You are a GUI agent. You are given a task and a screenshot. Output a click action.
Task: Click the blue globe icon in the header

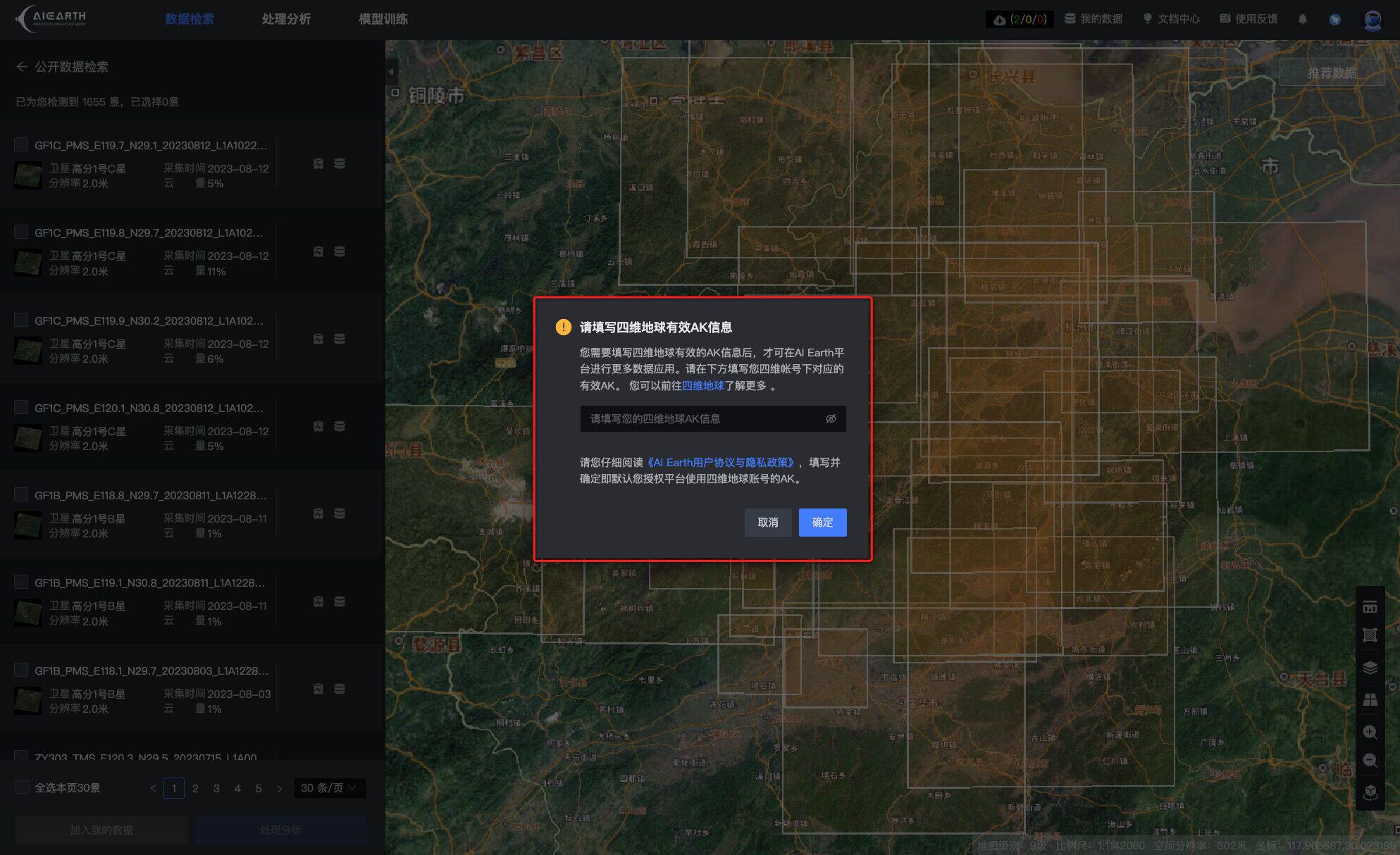(1334, 20)
